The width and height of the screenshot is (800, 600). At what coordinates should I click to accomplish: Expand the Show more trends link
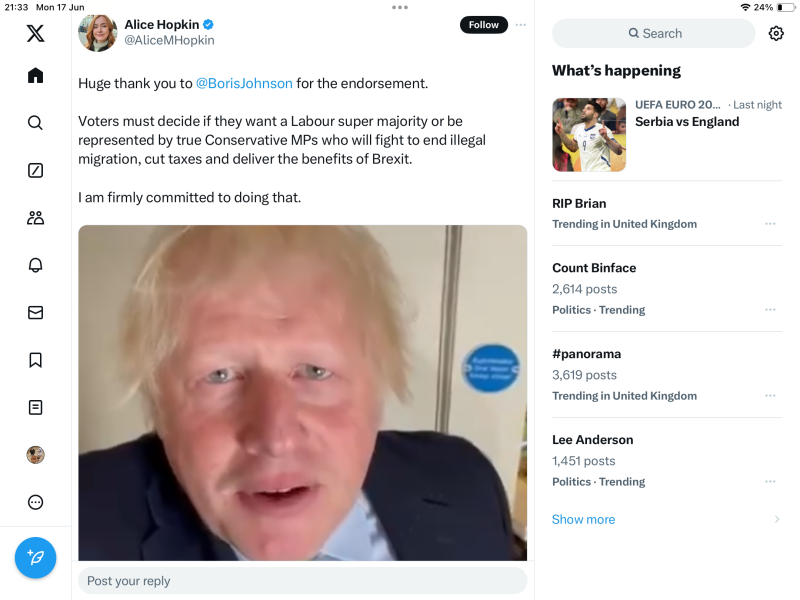pos(584,519)
